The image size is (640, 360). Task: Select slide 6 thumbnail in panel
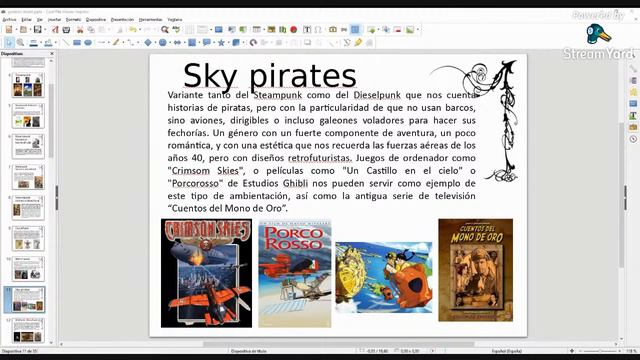click(x=28, y=146)
